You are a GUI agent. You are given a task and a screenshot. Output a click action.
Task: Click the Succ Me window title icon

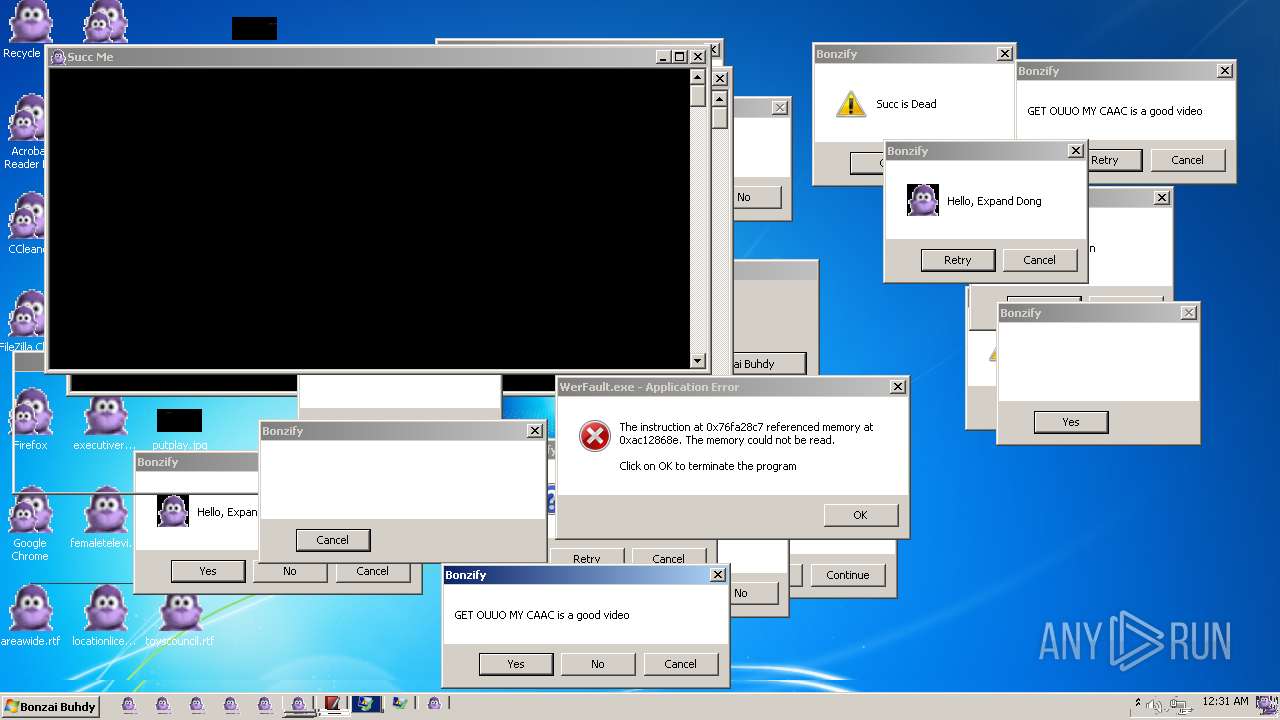pyautogui.click(x=58, y=57)
